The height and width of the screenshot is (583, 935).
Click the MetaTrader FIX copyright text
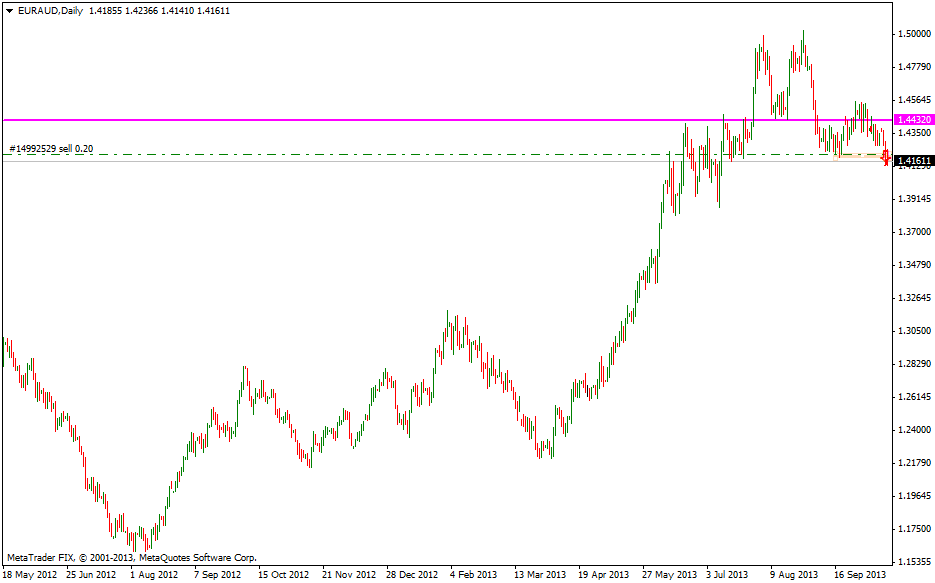point(131,557)
